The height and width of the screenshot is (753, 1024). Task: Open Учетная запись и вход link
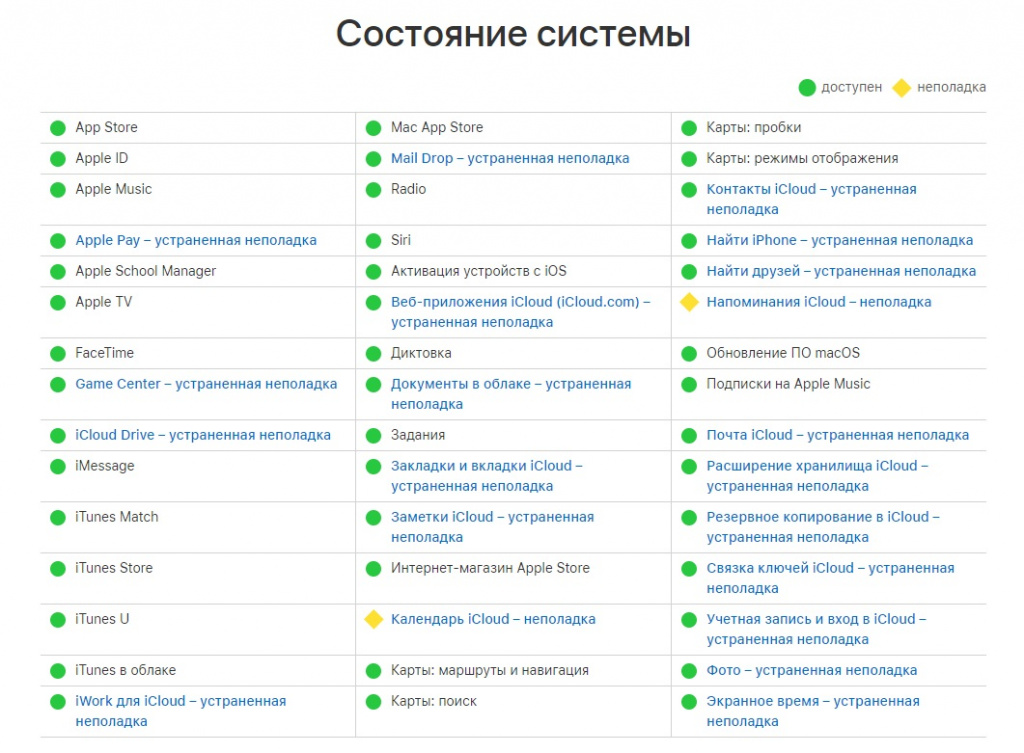pos(816,629)
